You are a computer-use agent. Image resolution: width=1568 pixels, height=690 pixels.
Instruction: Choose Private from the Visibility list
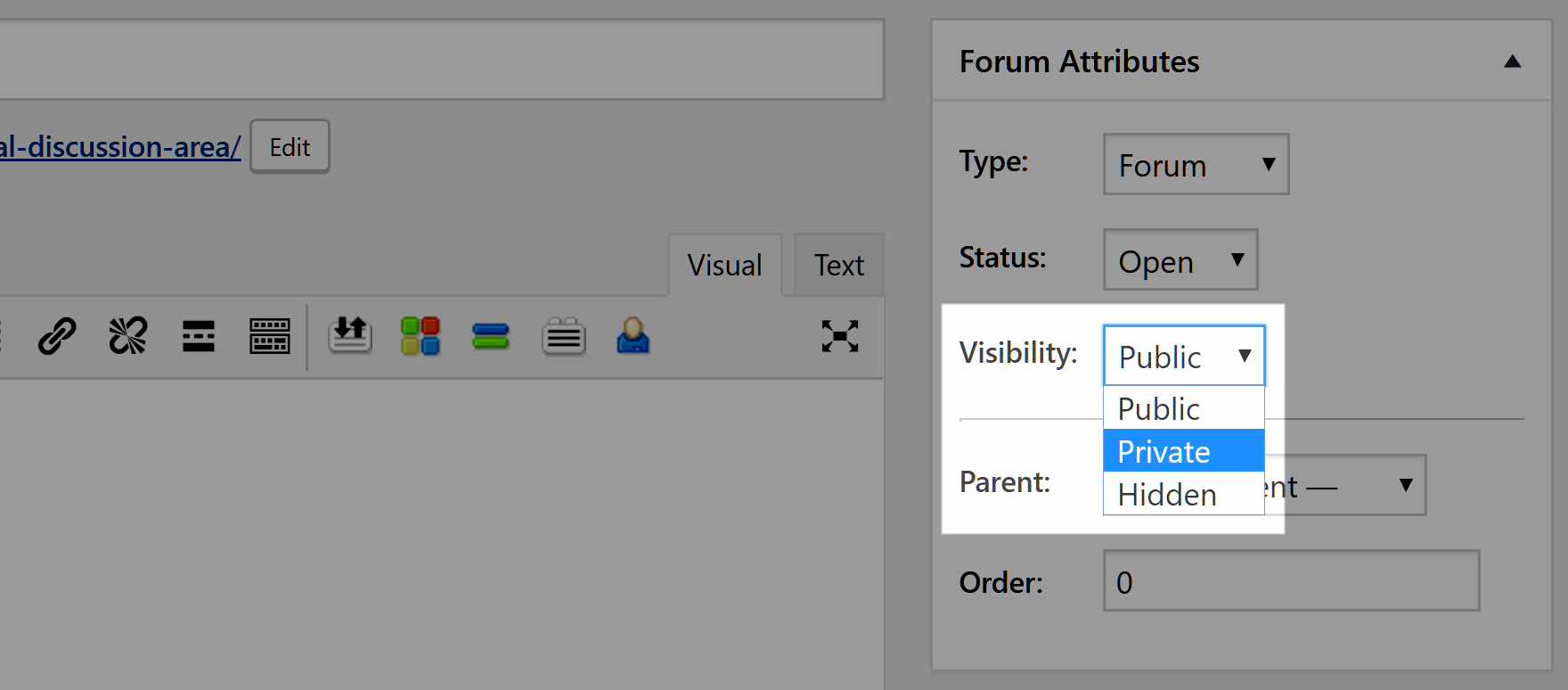coord(1183,451)
